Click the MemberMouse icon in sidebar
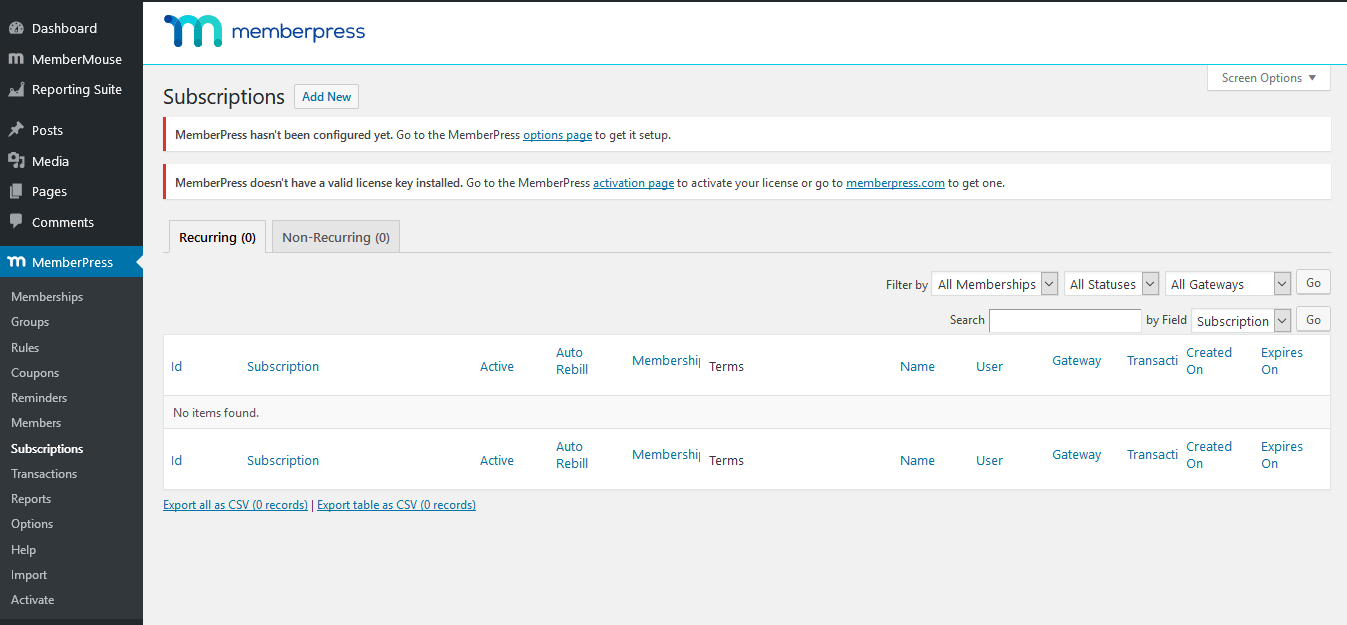 (x=16, y=59)
